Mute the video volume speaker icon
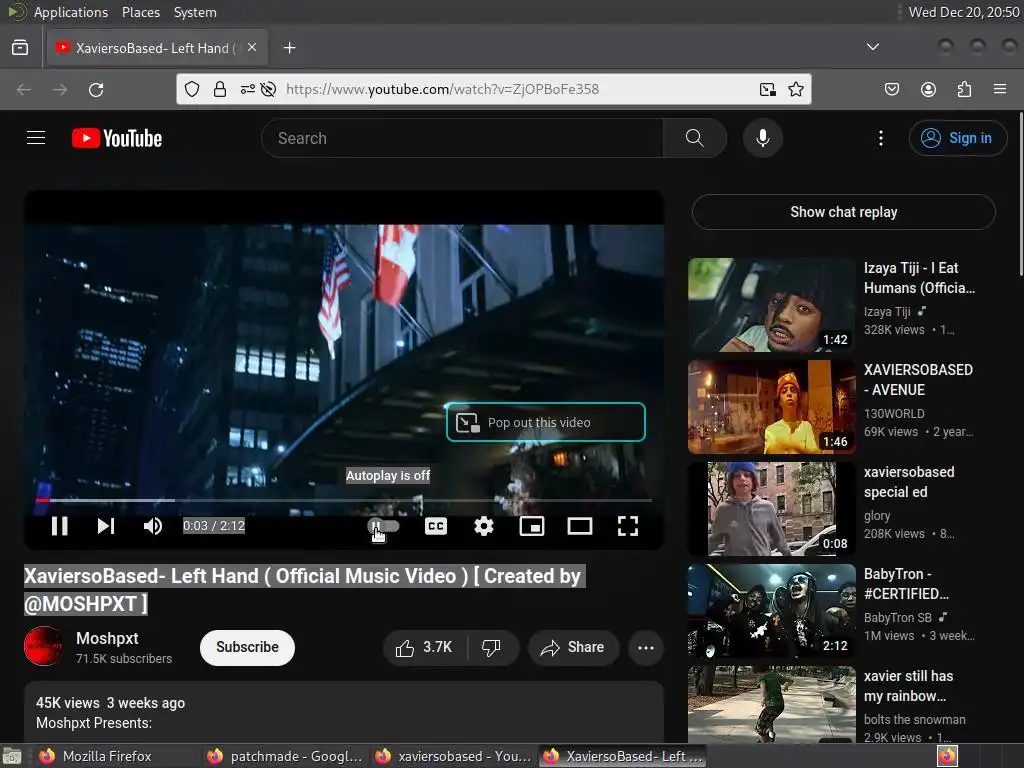1024x768 pixels. click(152, 526)
